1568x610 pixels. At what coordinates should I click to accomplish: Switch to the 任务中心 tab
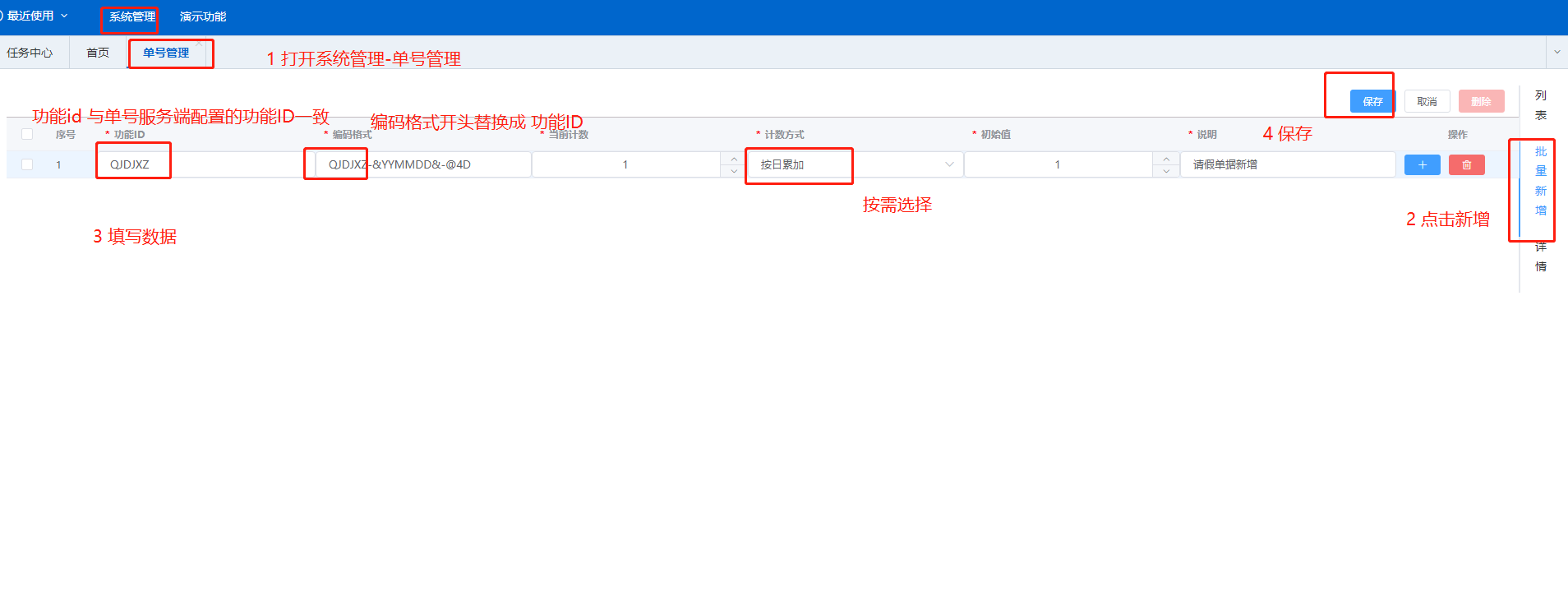pyautogui.click(x=30, y=53)
